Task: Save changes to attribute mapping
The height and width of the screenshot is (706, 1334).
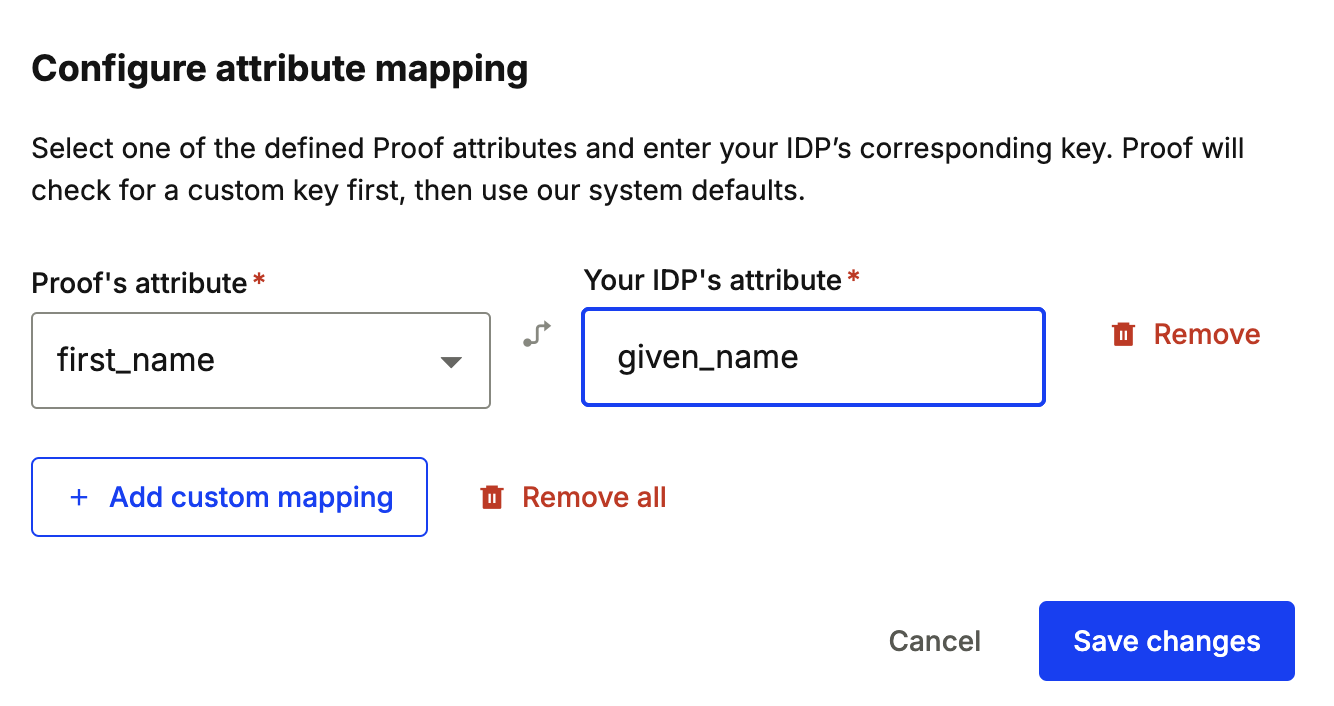Action: (1167, 641)
